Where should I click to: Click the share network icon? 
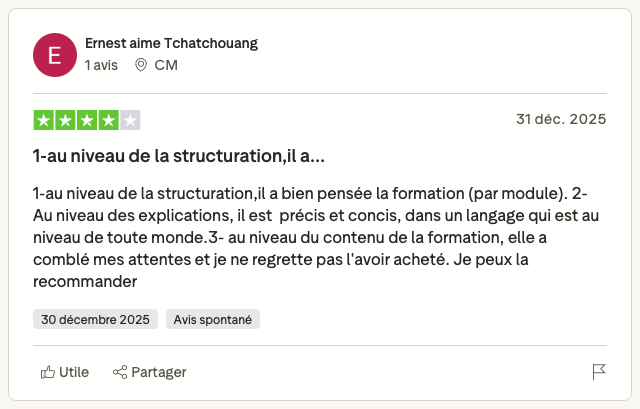pyautogui.click(x=120, y=372)
